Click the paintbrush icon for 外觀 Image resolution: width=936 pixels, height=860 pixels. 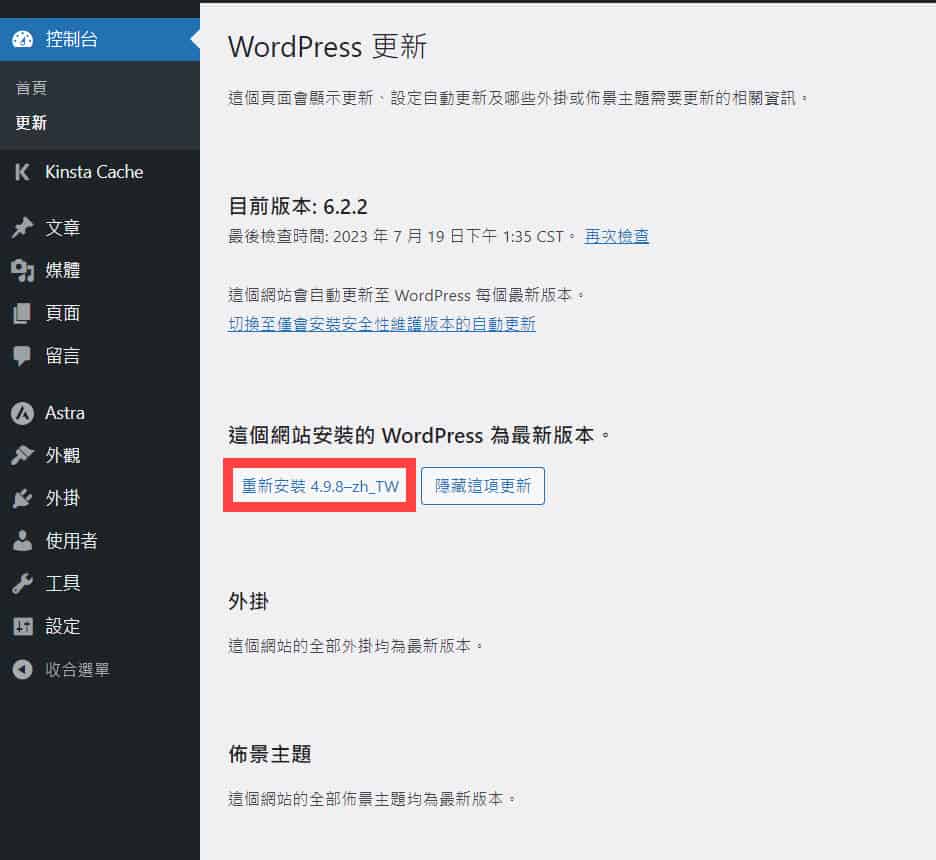(22, 455)
